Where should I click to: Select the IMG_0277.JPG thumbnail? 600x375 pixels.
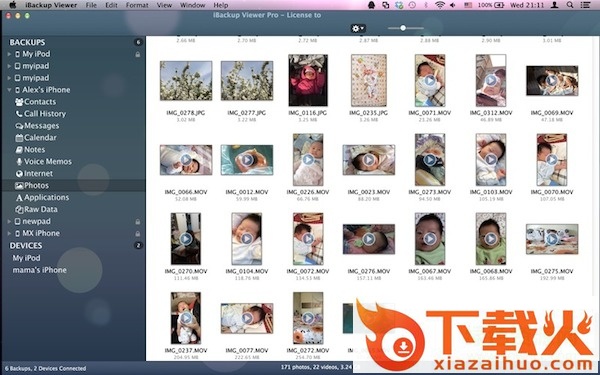pyautogui.click(x=247, y=81)
